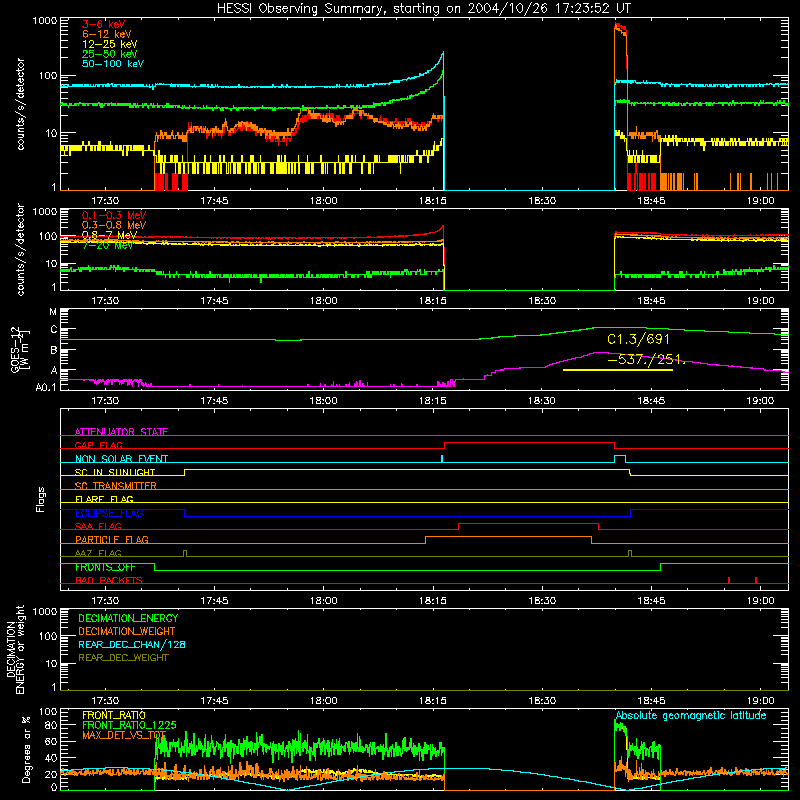Click the yellow 12-25 keV legend entry
Screen dimensions: 800x800
coord(110,44)
